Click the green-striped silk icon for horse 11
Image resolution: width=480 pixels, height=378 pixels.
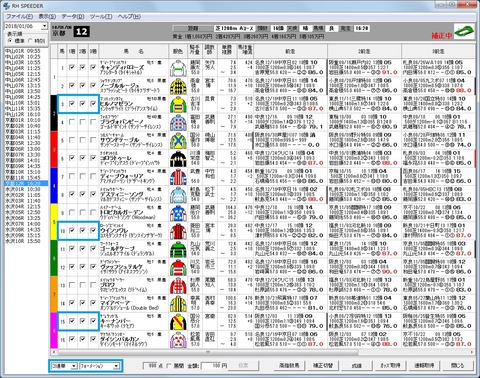coord(178,249)
